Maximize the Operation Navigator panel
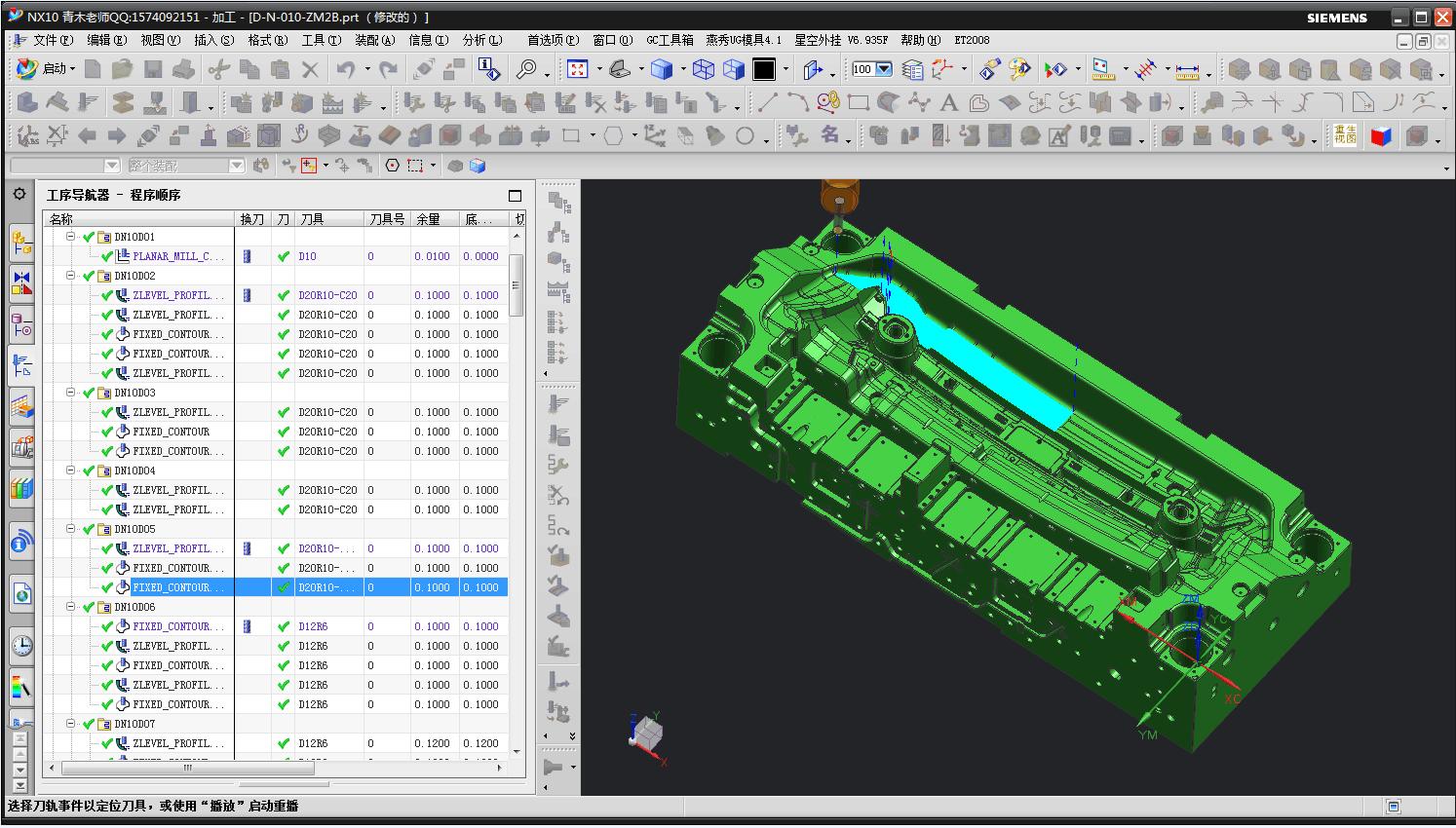 point(515,196)
